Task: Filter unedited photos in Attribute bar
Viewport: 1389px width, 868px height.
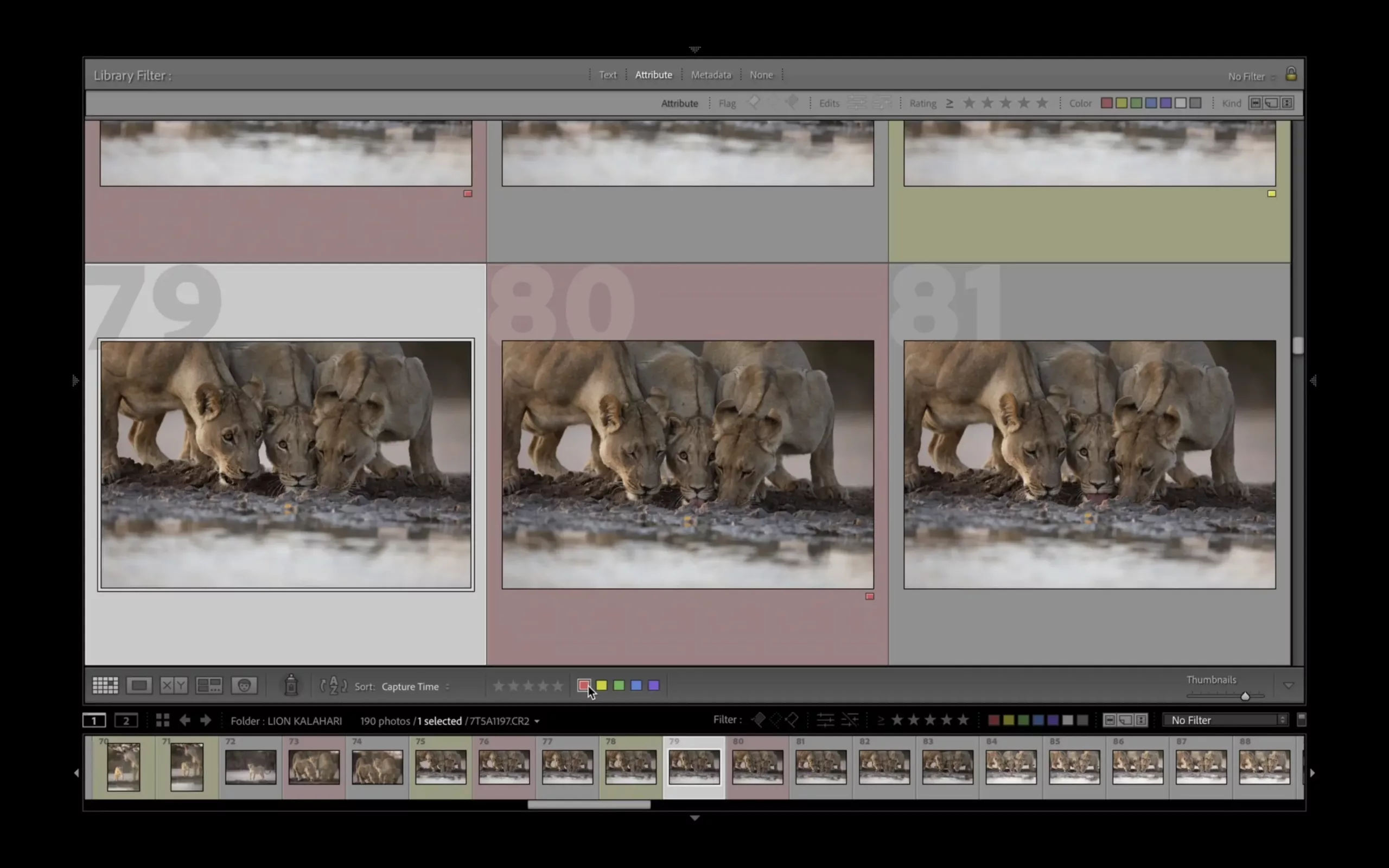Action: click(x=882, y=103)
